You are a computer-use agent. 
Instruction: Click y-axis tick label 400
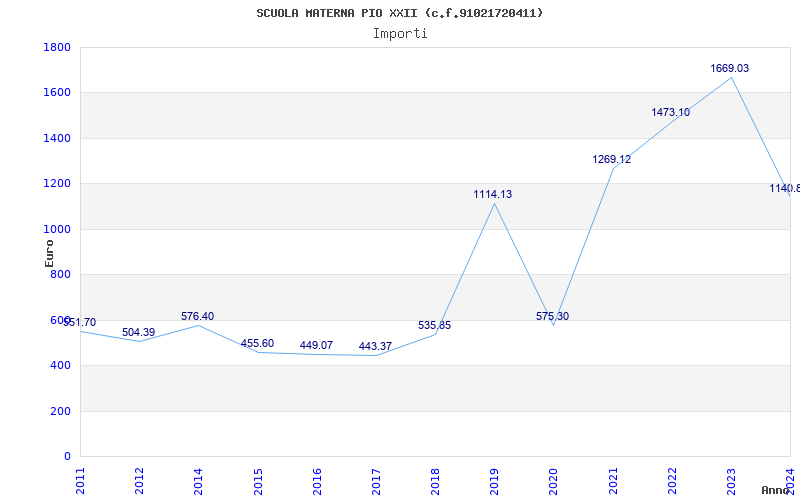click(61, 366)
